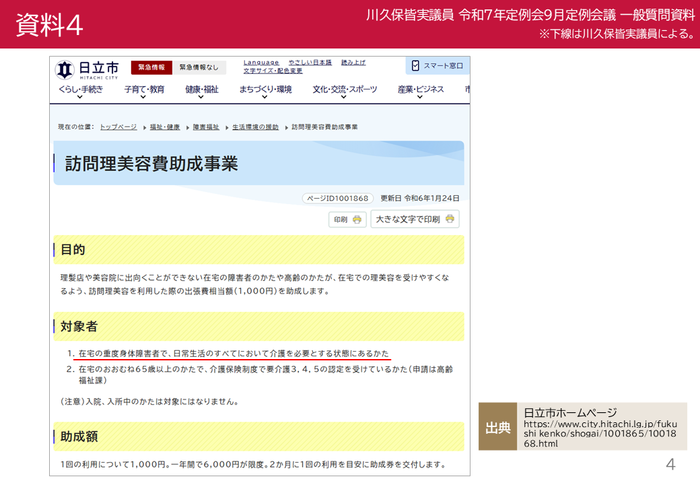Click the 更新日 令和6年1月24日 text
Viewport: 700px width, 485px height.
(420, 198)
